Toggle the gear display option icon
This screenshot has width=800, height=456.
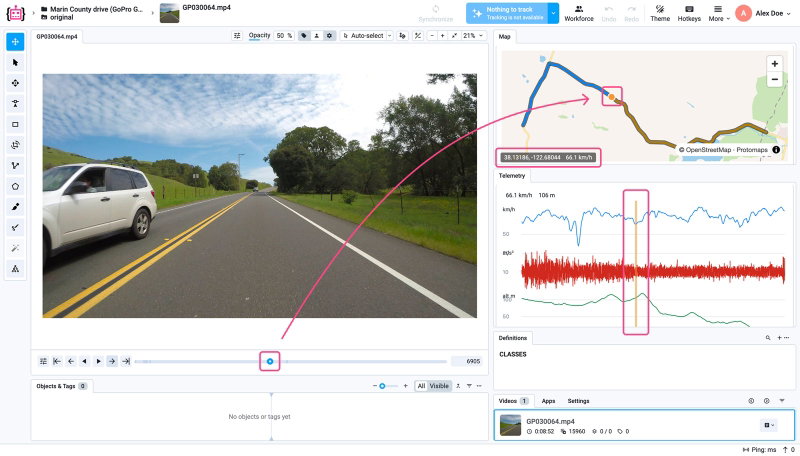coord(330,36)
